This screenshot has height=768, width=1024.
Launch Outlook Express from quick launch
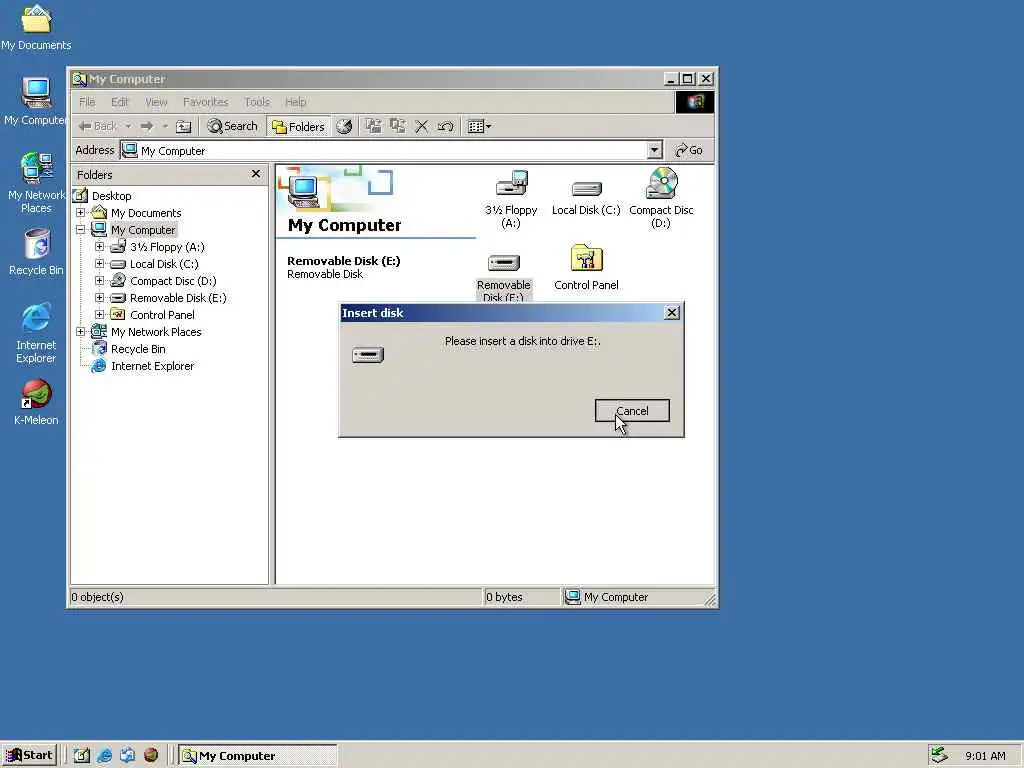point(127,755)
